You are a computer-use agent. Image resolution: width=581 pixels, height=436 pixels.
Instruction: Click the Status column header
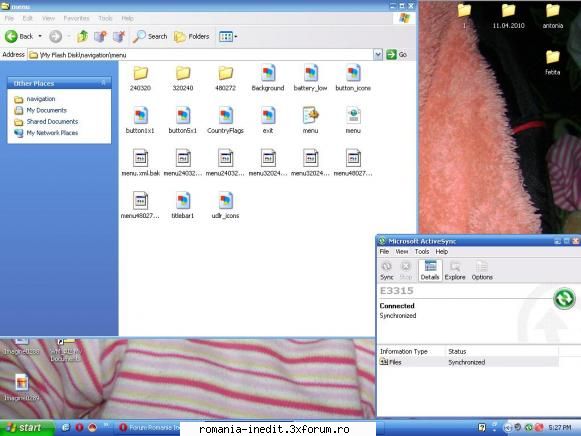point(502,351)
